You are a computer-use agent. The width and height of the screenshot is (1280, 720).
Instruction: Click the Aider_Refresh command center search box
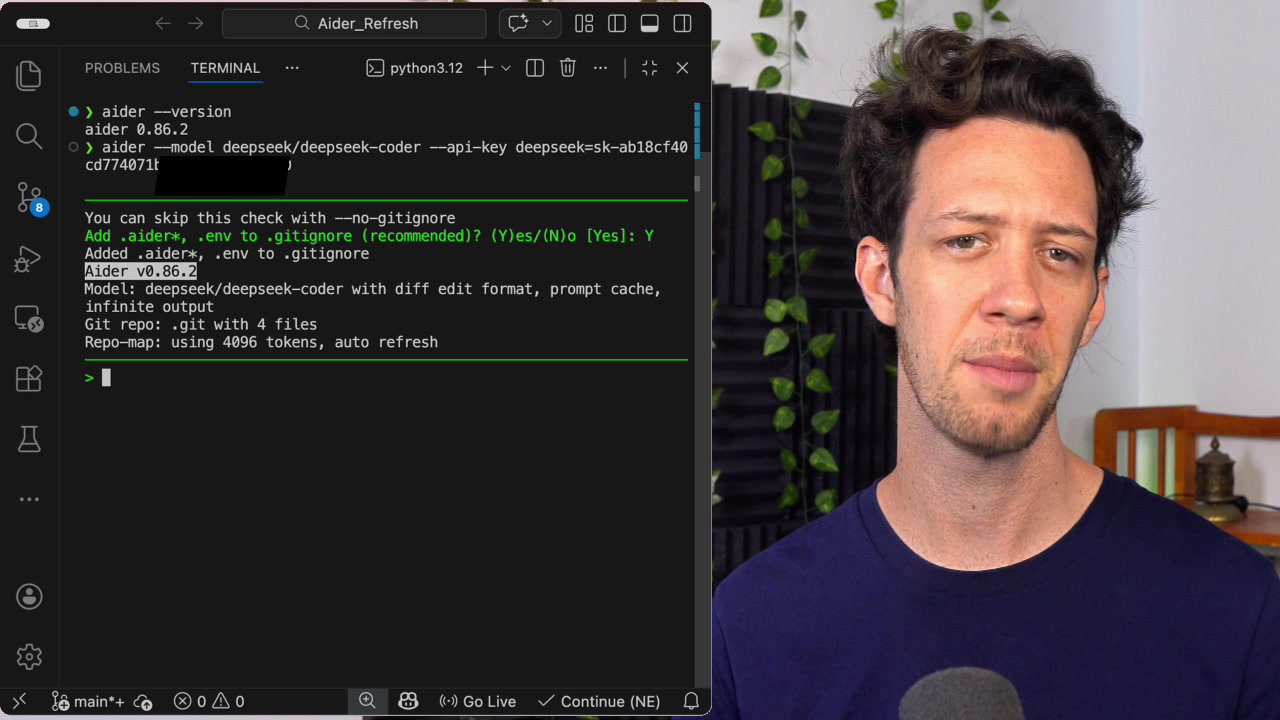pos(354,23)
